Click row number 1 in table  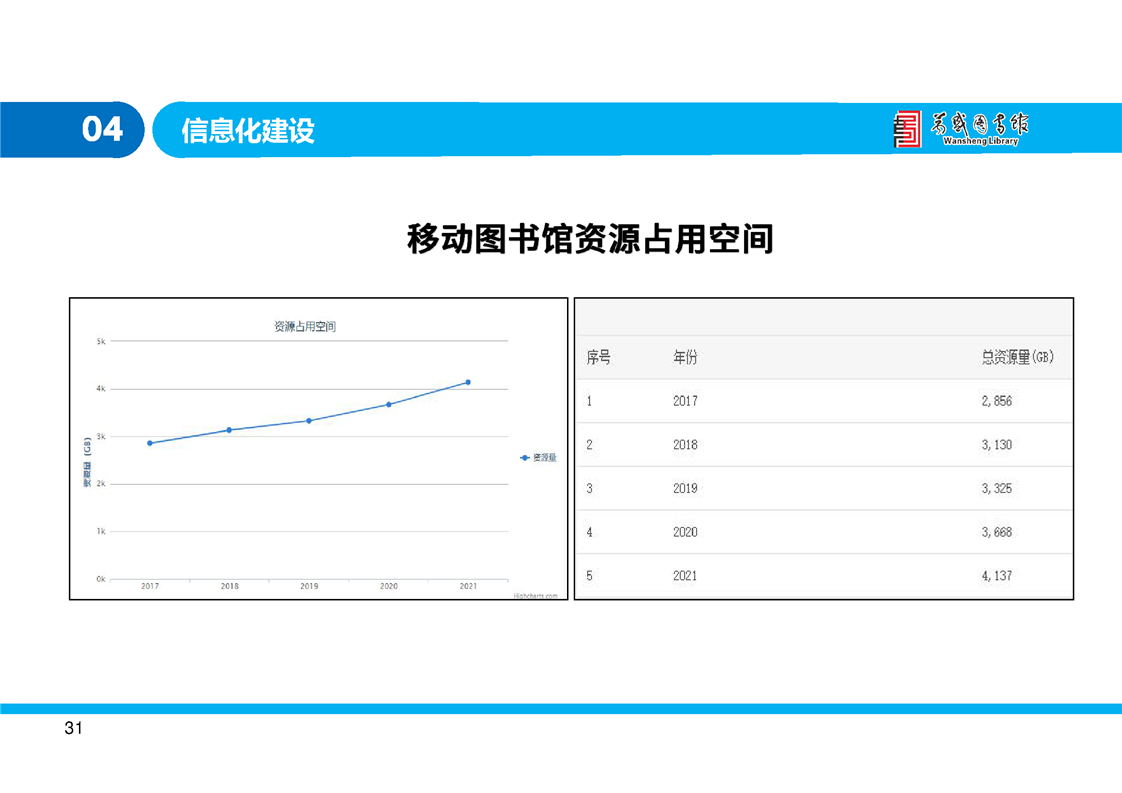pos(589,401)
